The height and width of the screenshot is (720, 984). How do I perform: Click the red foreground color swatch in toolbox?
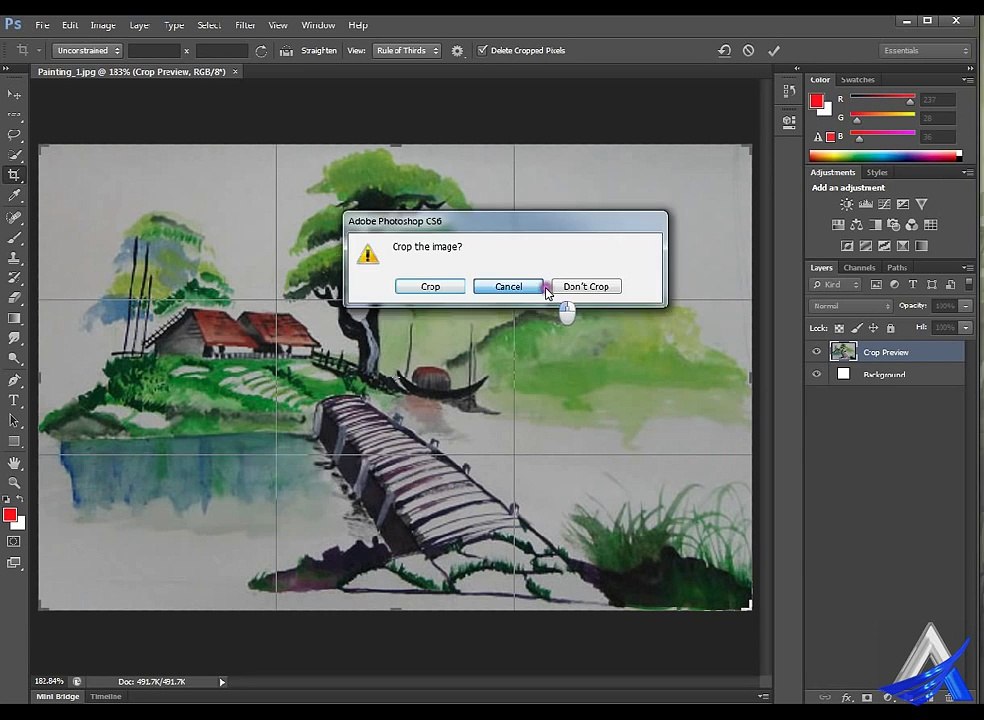coord(9,515)
